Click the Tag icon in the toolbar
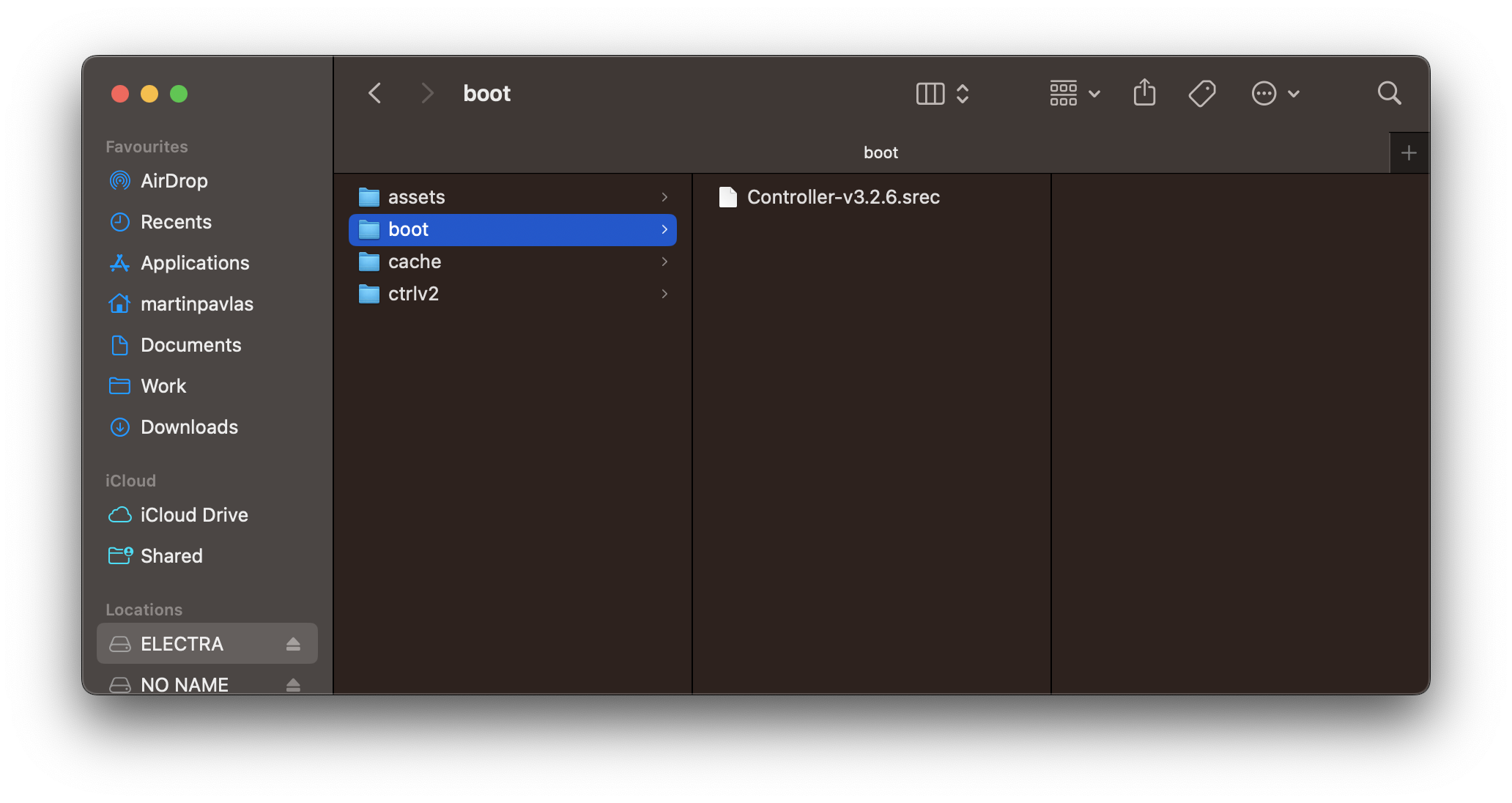This screenshot has width=1512, height=803. 1202,93
